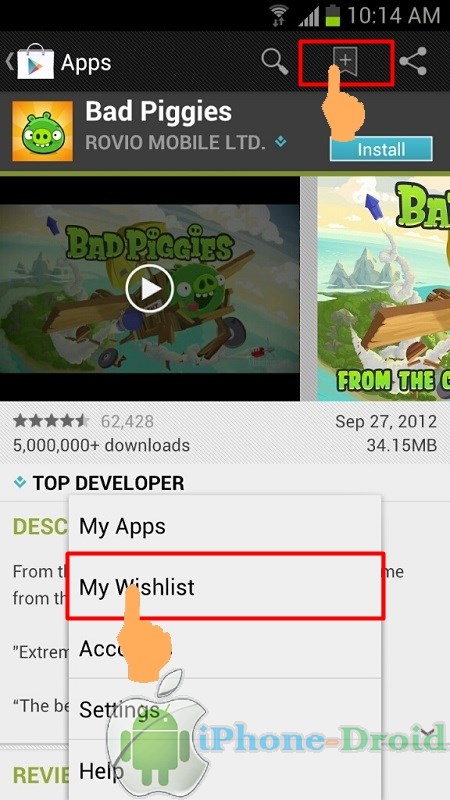Tap the top developer badge next to Rovio
Image resolution: width=450 pixels, height=800 pixels.
point(281,142)
